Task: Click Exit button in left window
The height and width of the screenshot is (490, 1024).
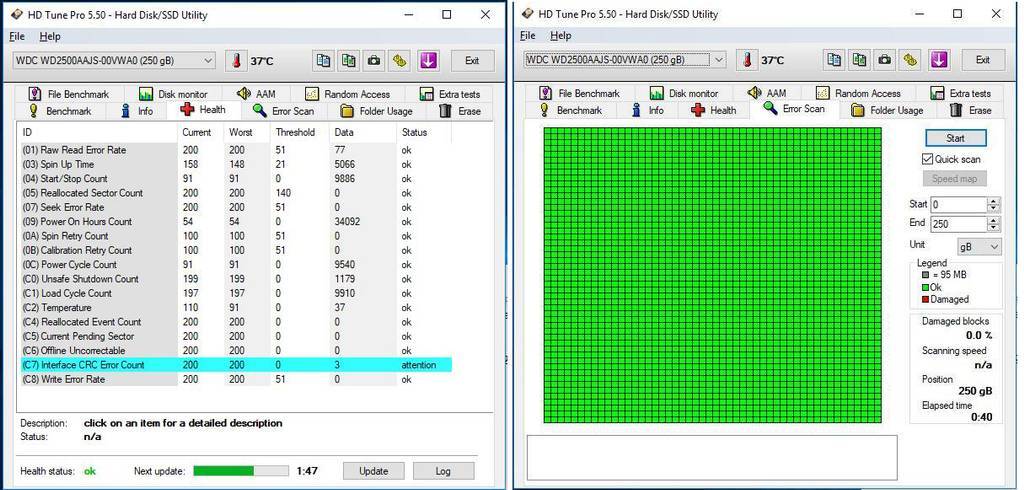Action: (472, 61)
